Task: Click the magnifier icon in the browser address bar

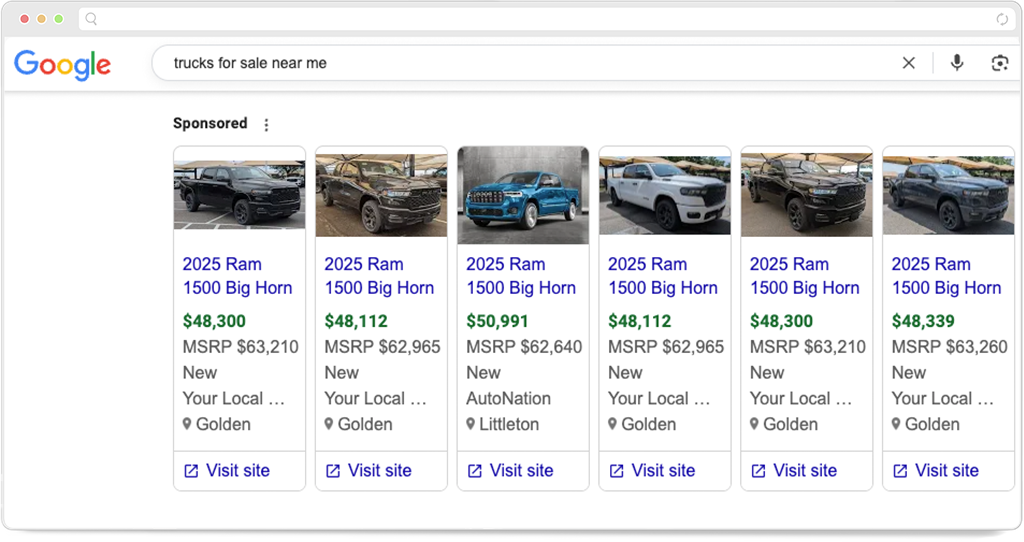Action: [x=91, y=19]
